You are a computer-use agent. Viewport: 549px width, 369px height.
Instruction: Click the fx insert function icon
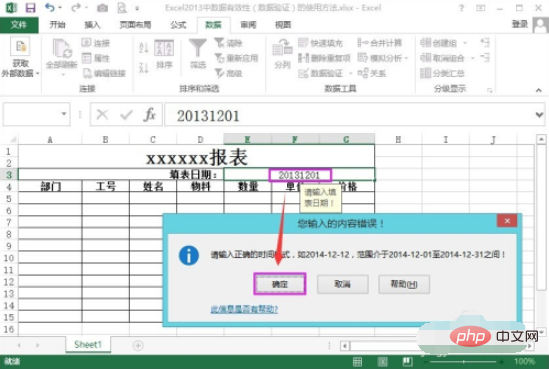(150, 114)
